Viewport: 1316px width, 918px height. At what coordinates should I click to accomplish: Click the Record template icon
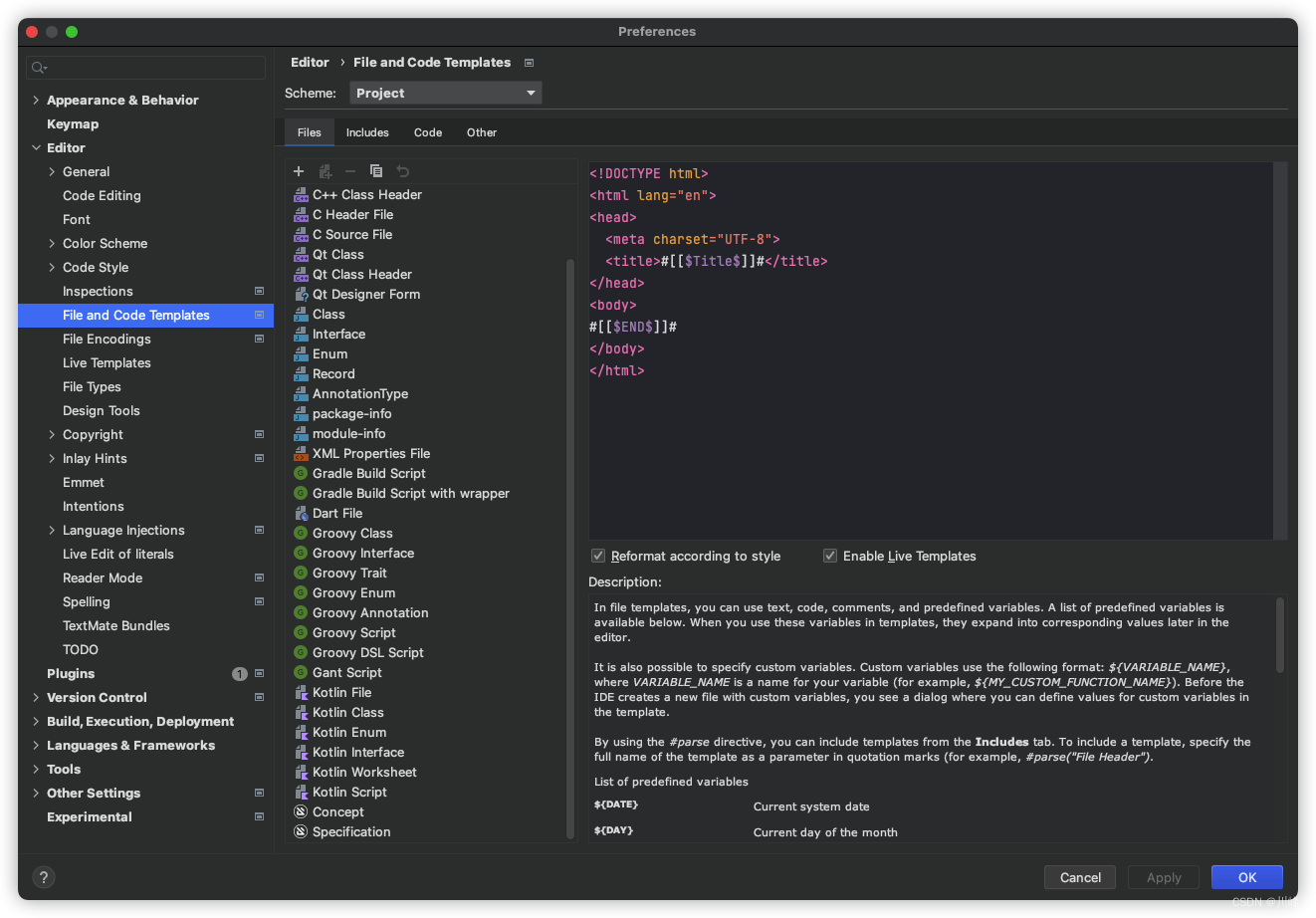point(301,374)
